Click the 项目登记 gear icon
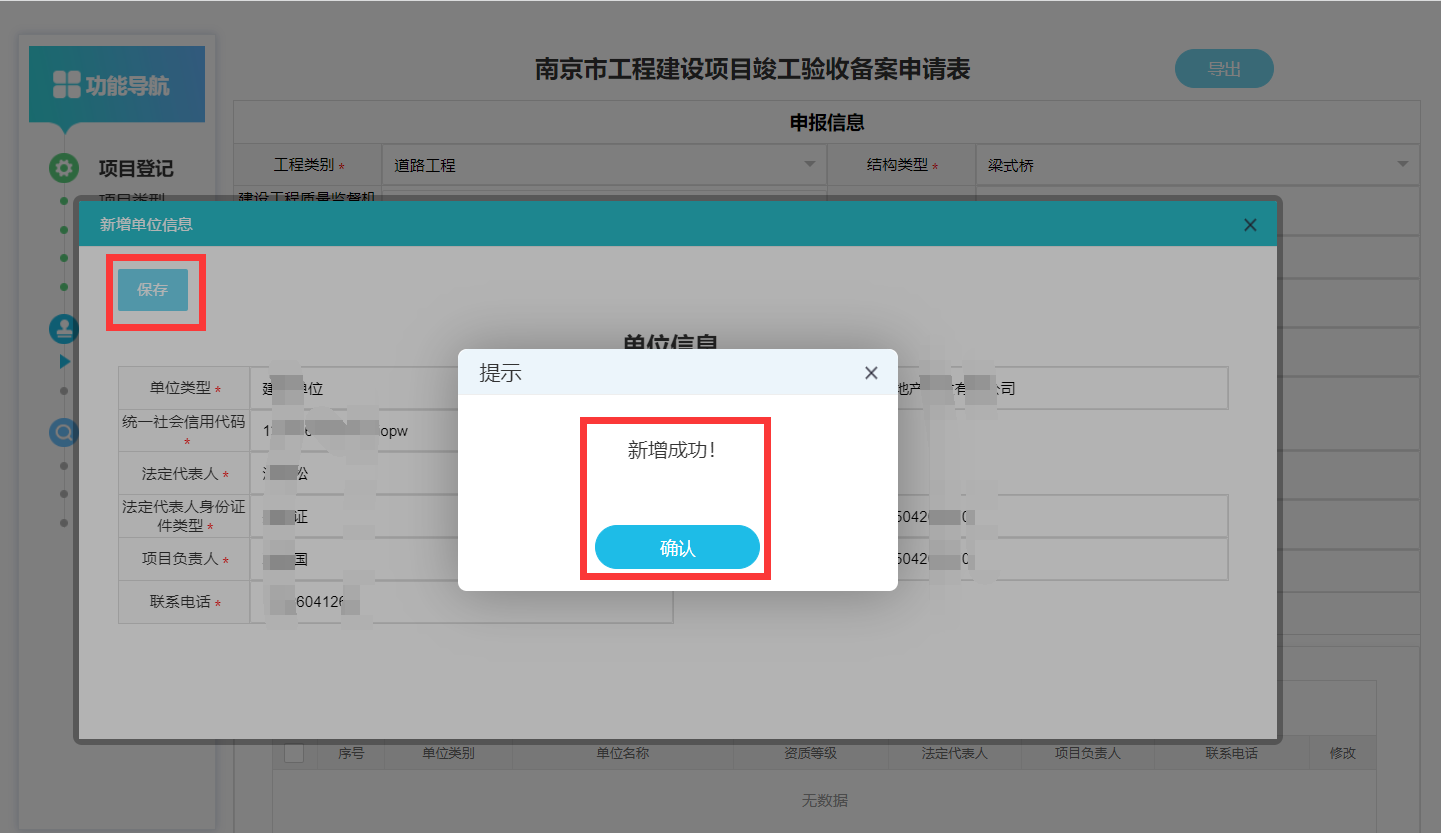This screenshot has height=833, width=1441. [x=64, y=168]
